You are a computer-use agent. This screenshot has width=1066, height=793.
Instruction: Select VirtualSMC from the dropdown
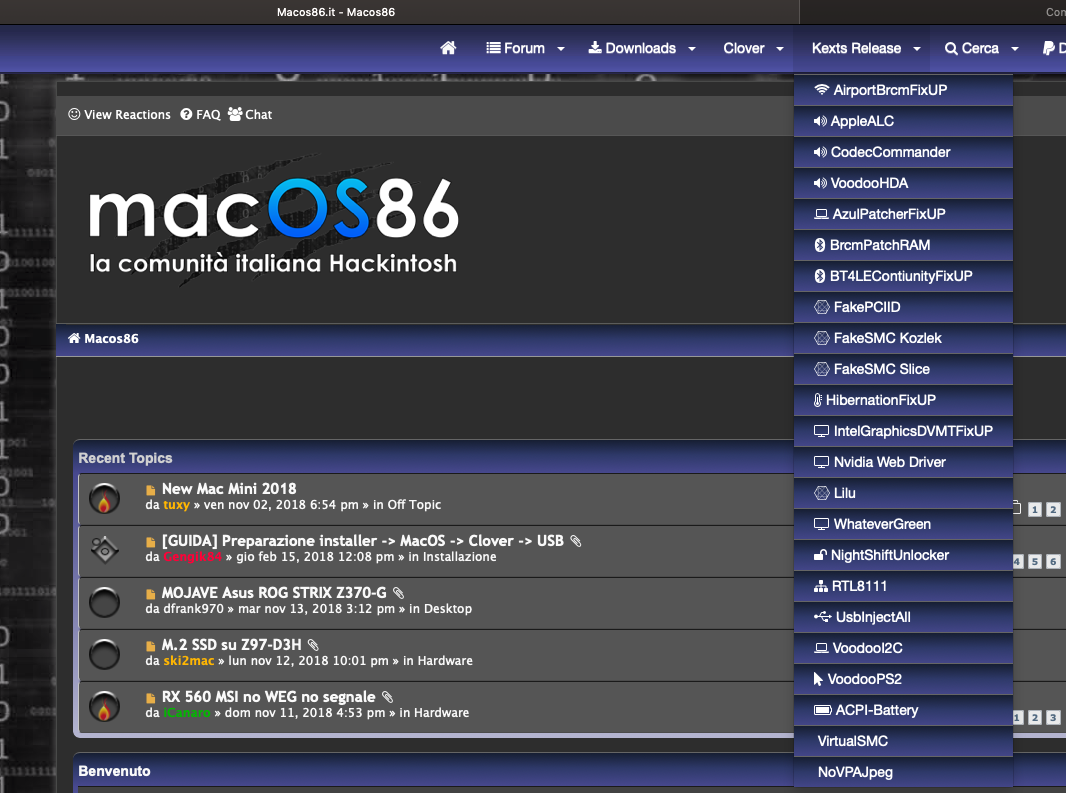[x=903, y=741]
